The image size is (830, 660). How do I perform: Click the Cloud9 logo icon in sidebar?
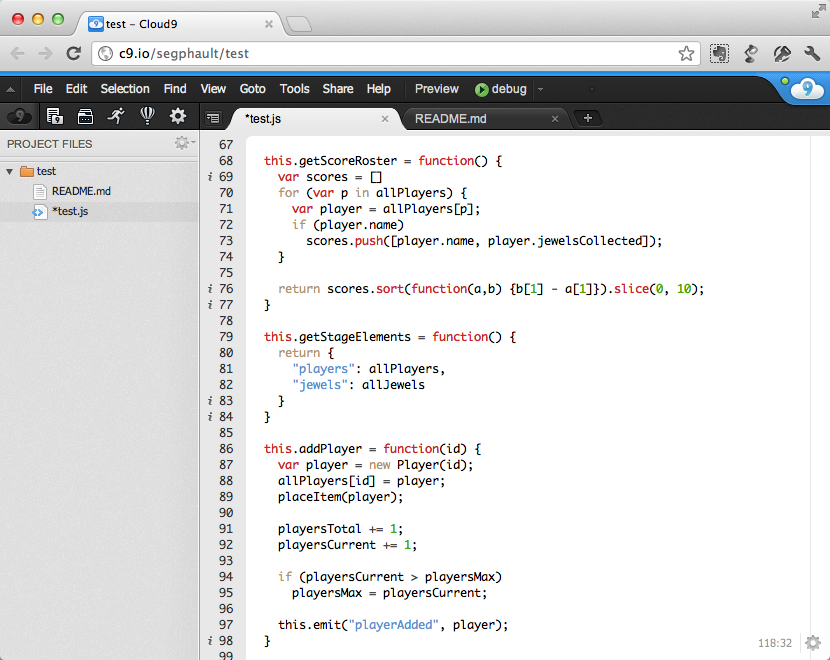point(16,117)
